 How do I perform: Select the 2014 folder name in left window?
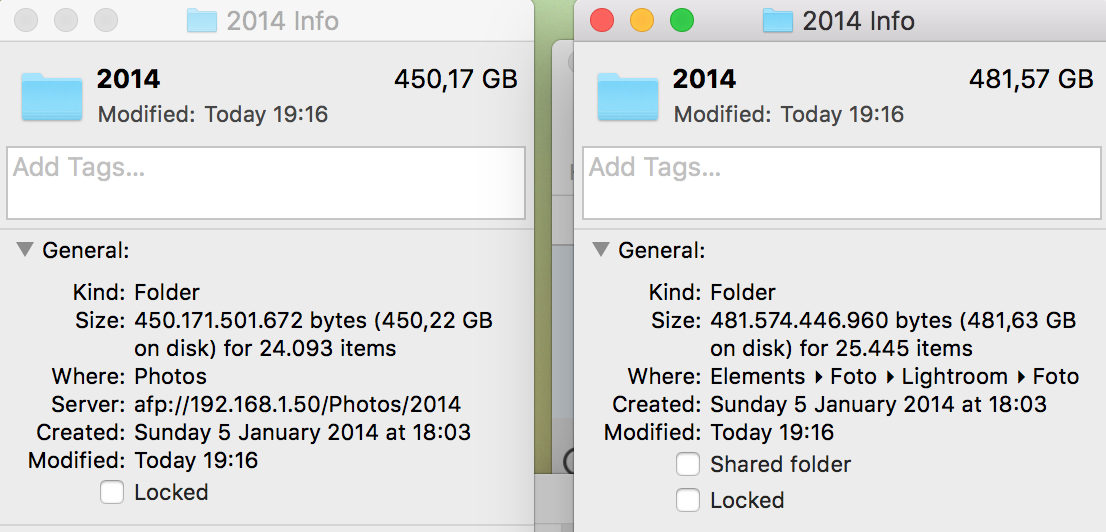coord(128,79)
